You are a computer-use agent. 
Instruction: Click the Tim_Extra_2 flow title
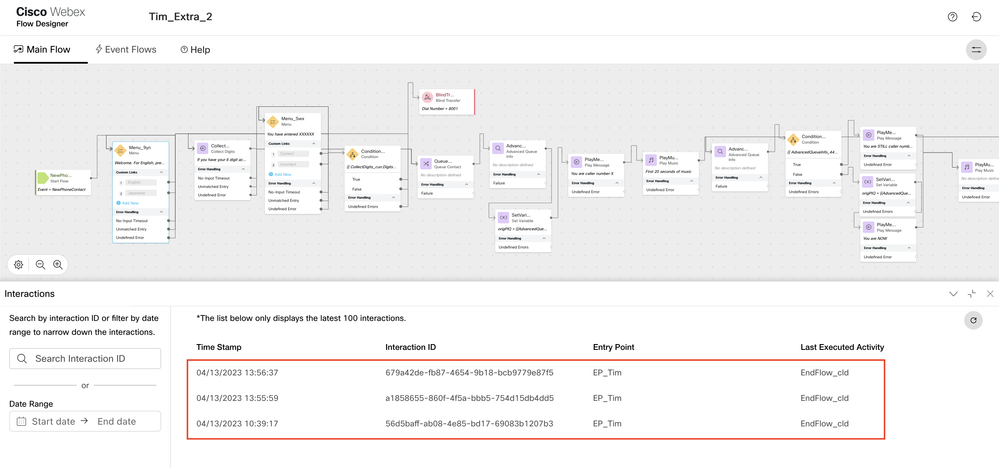click(180, 17)
